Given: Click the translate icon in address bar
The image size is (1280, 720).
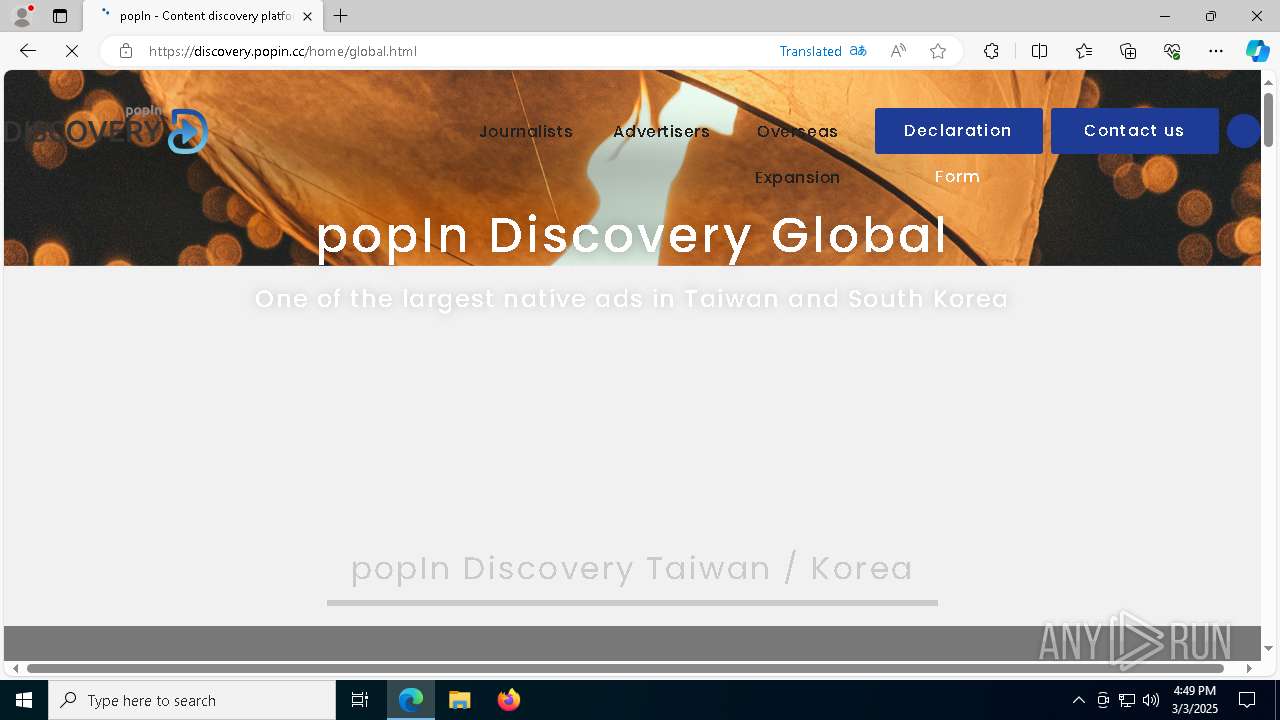Looking at the screenshot, I should tap(858, 51).
